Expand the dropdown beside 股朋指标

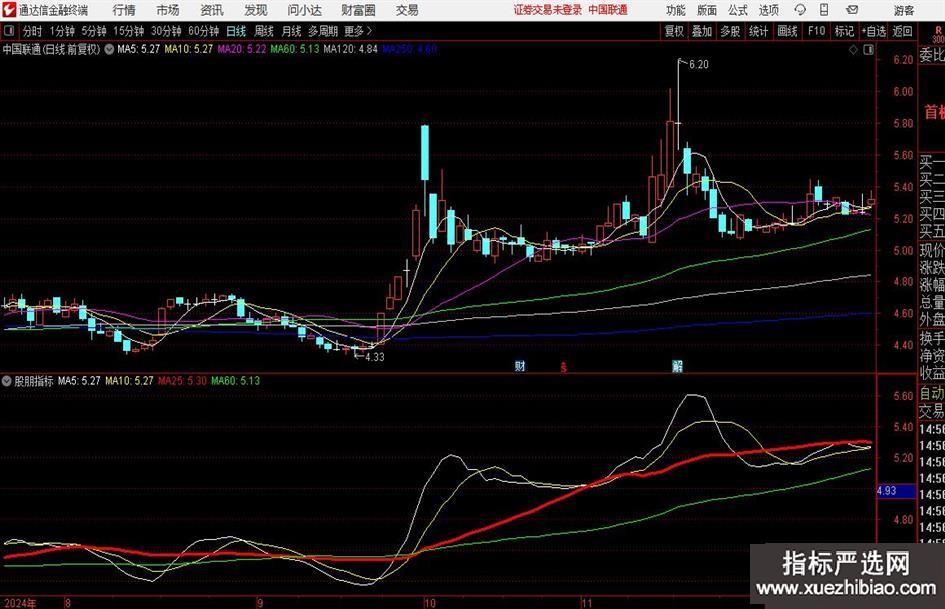[7, 381]
